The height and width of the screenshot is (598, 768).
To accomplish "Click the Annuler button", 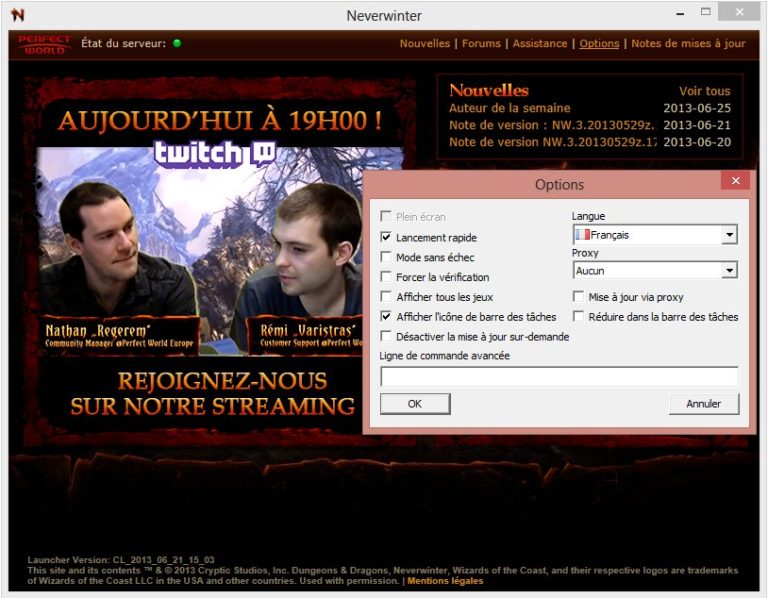I will [703, 404].
